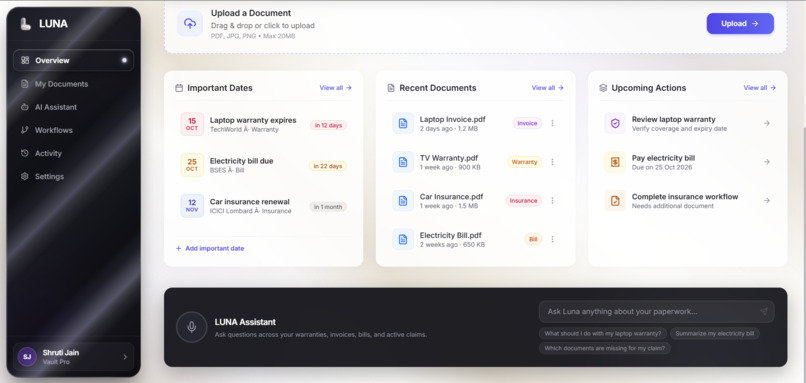806x383 pixels.
Task: Click the Upload a Document drop zone title
Action: [x=251, y=13]
